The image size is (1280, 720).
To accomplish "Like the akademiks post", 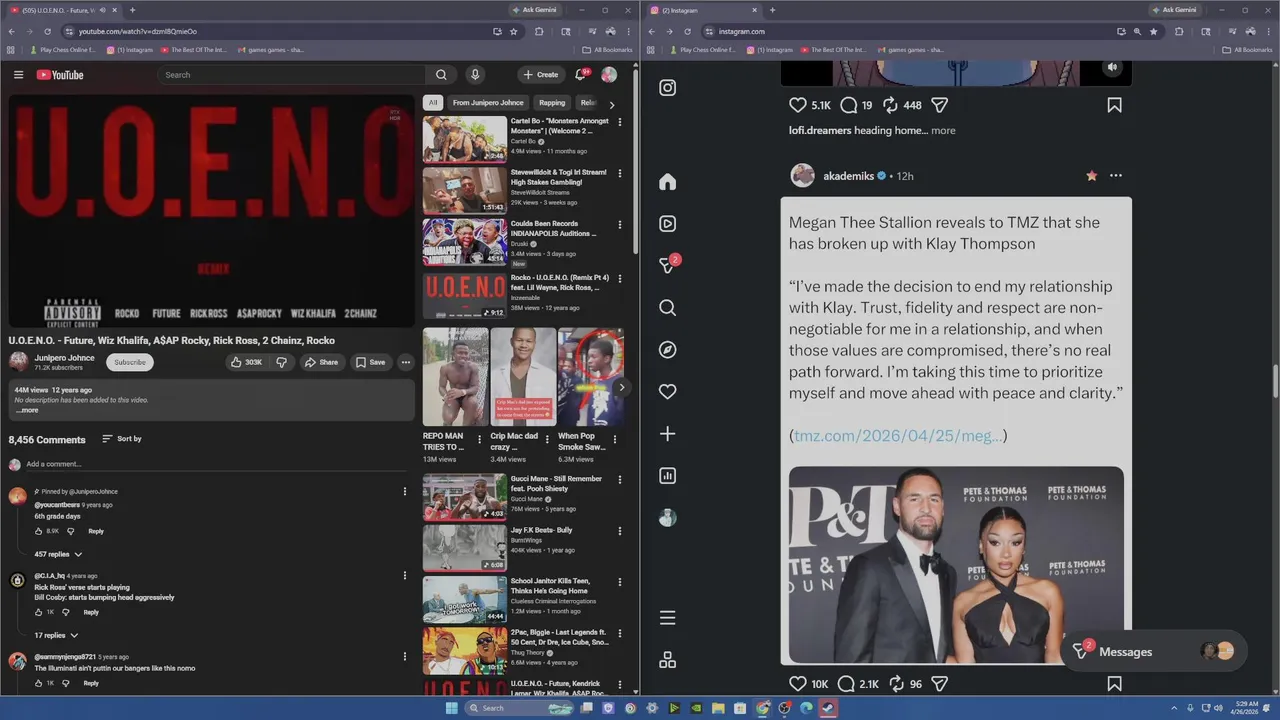I will [x=798, y=684].
